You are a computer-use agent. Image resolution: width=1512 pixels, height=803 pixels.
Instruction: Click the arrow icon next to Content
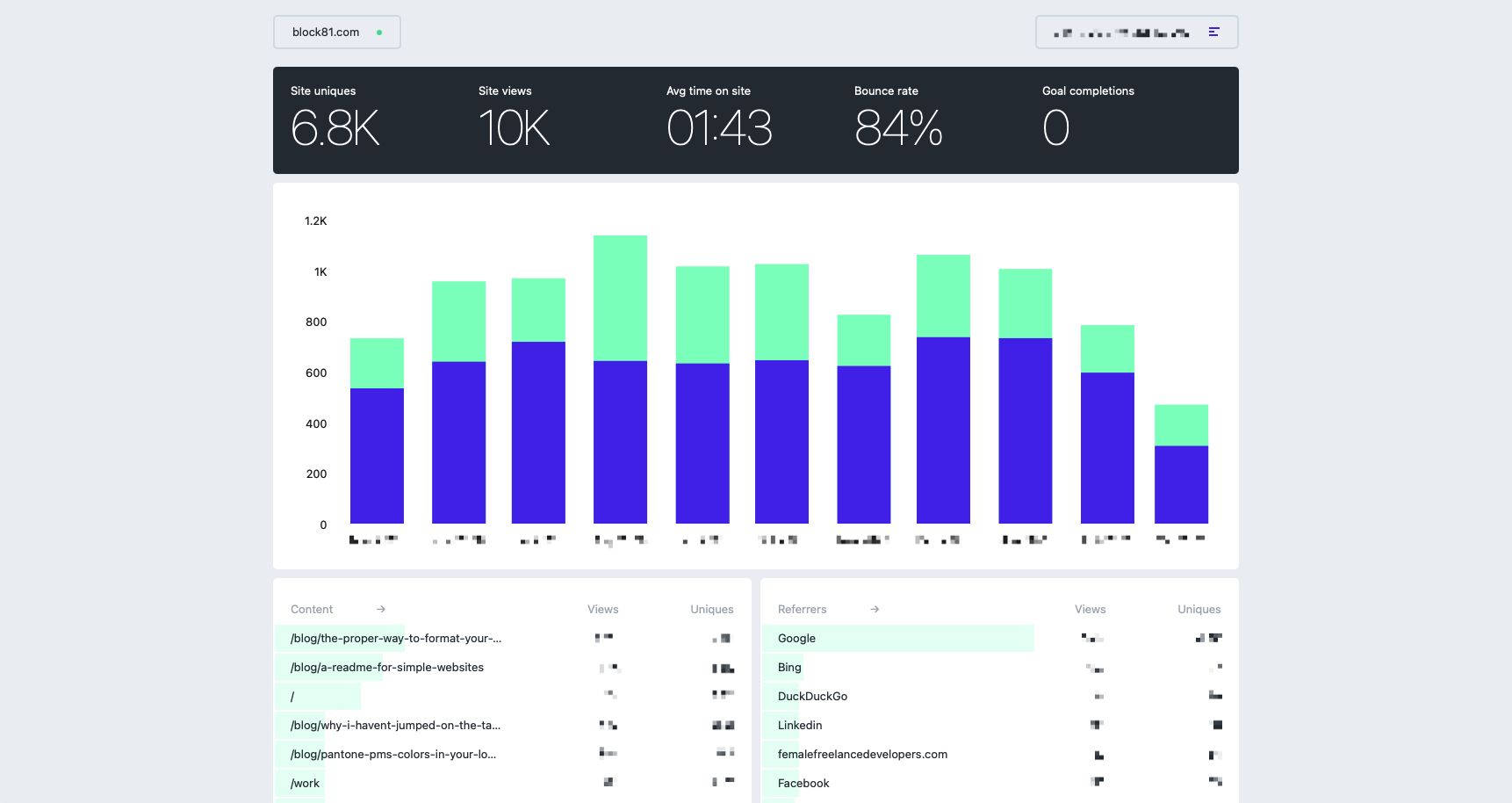[381, 610]
